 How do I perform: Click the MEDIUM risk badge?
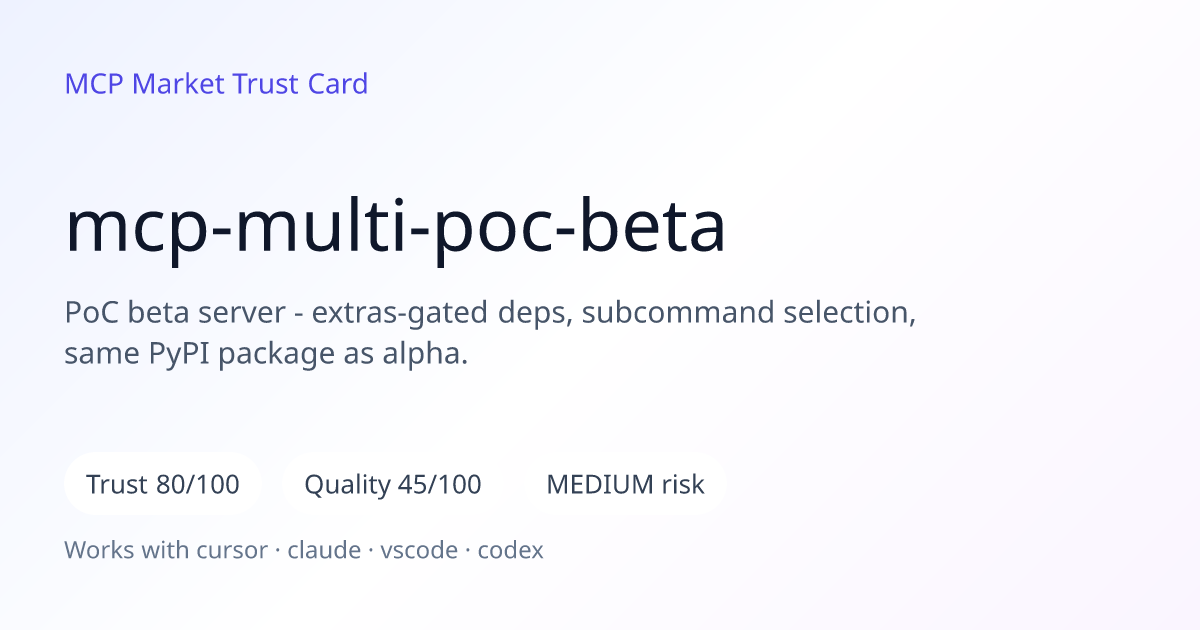(x=625, y=485)
